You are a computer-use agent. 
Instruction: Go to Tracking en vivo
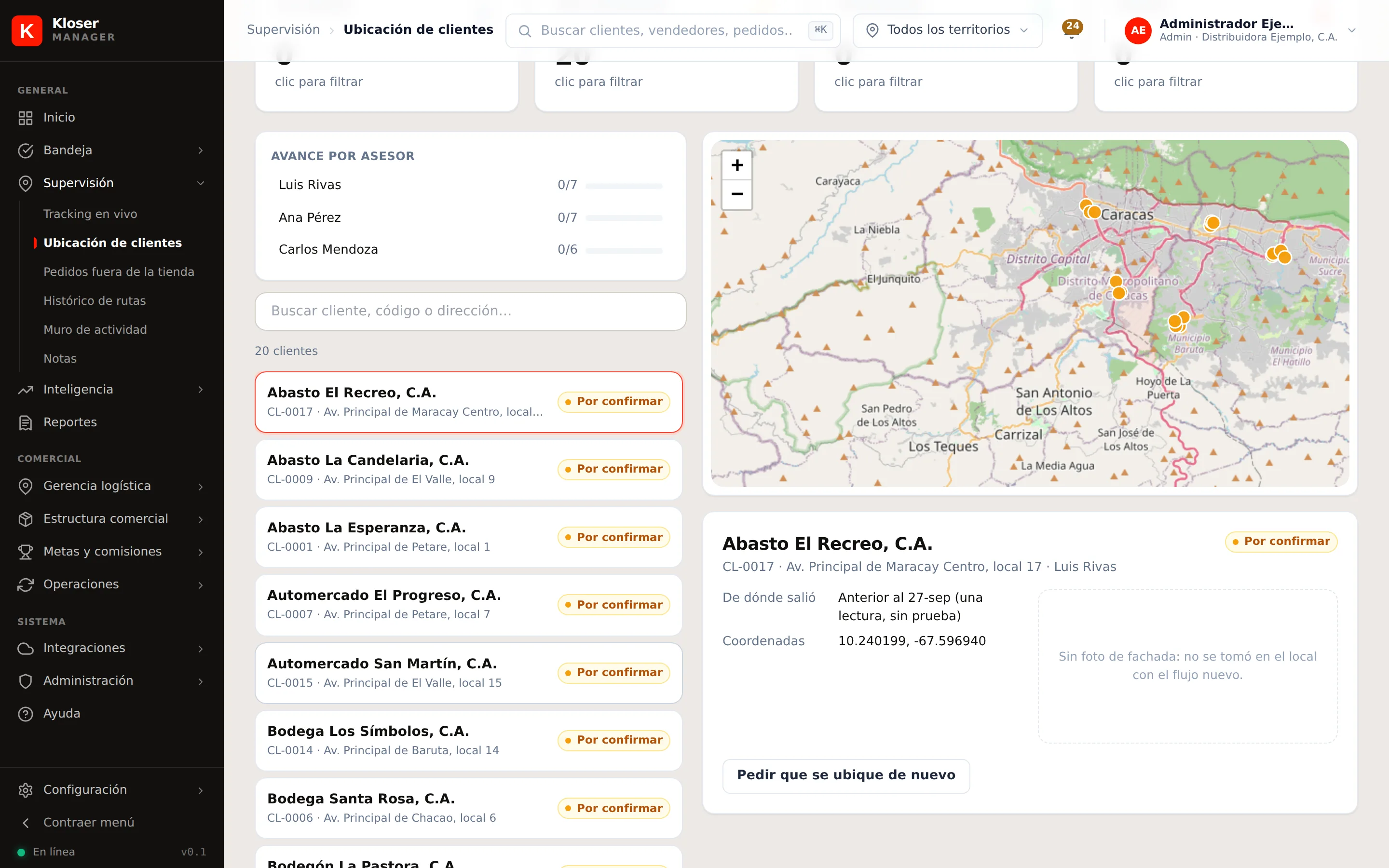pyautogui.click(x=90, y=214)
